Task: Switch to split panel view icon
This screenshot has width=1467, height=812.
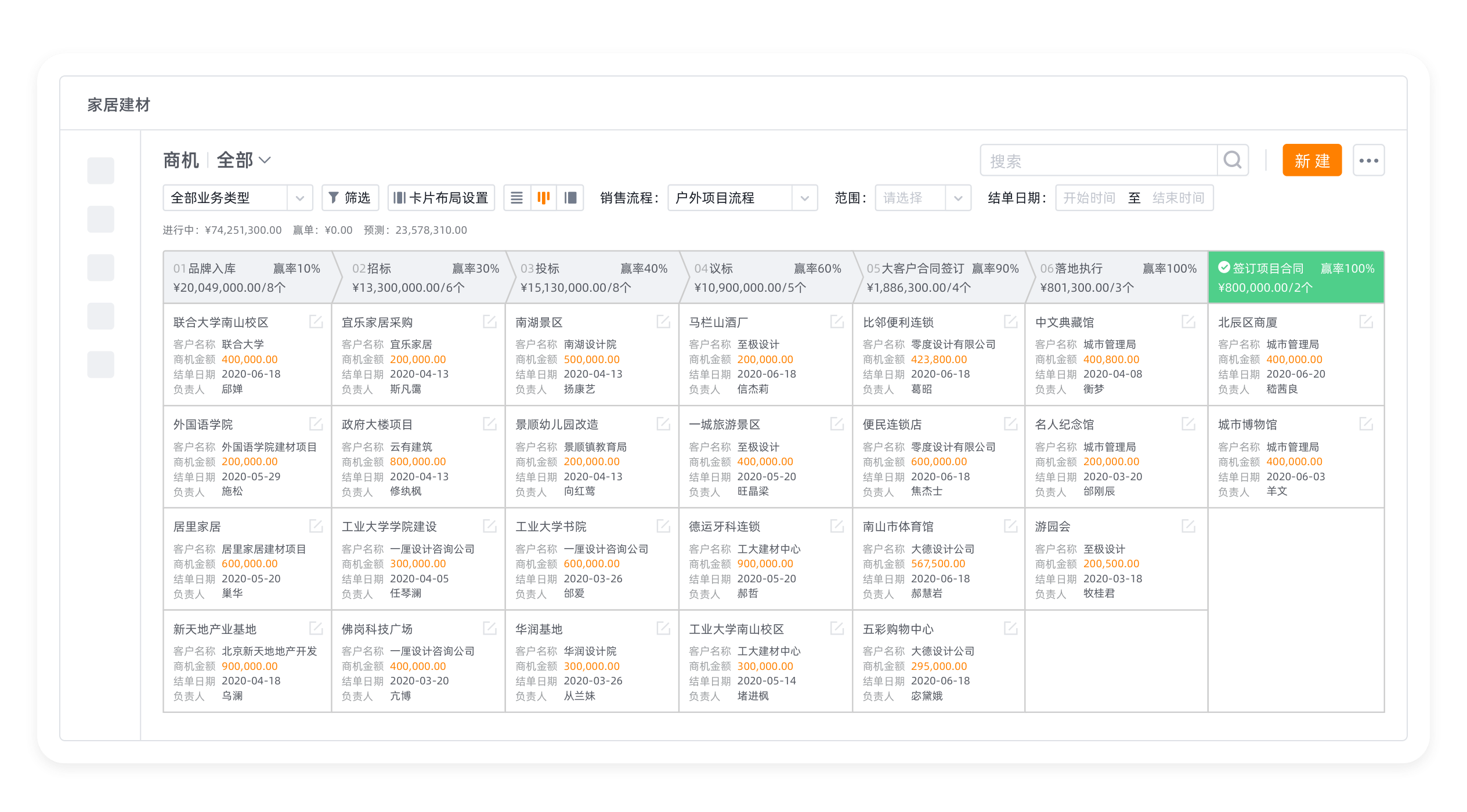Action: (570, 198)
